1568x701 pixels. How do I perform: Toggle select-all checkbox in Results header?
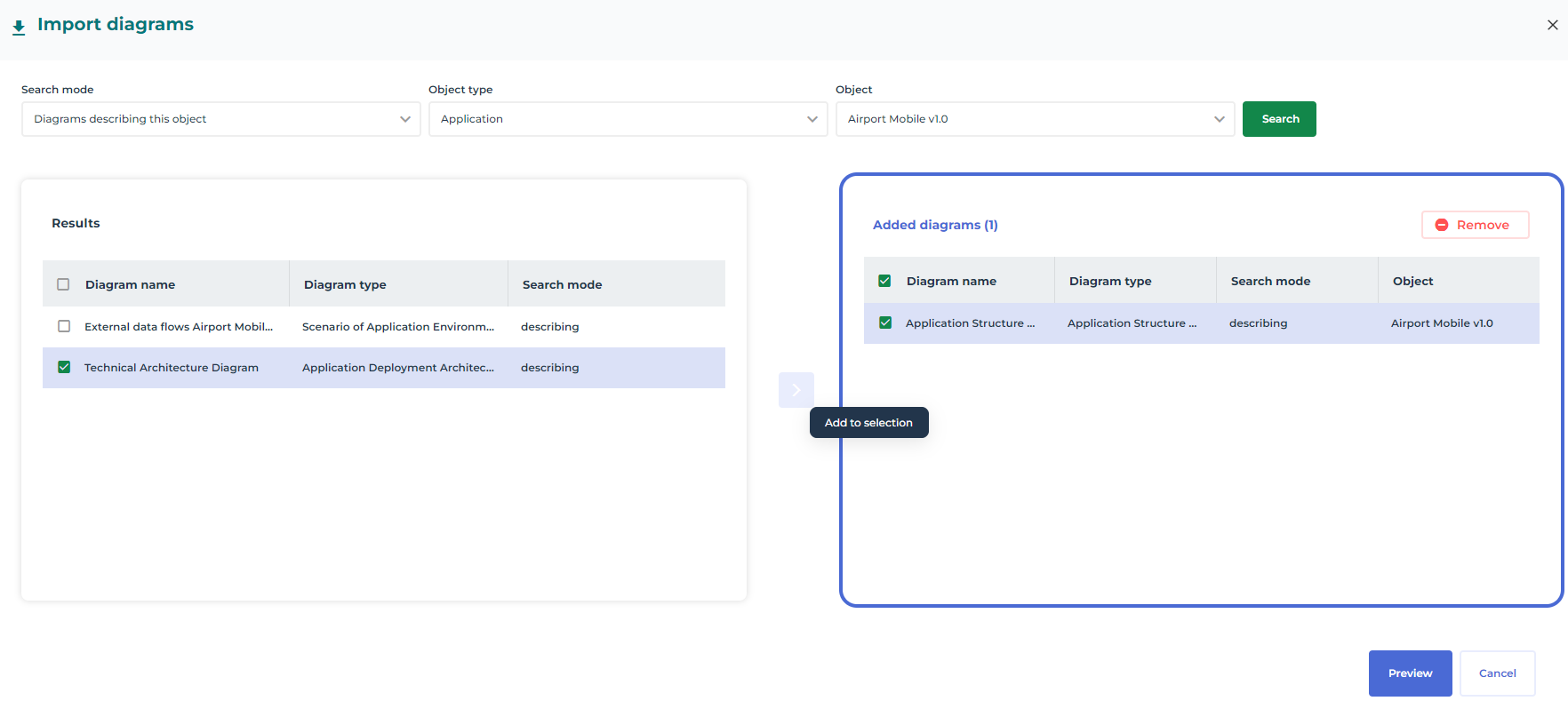click(63, 284)
